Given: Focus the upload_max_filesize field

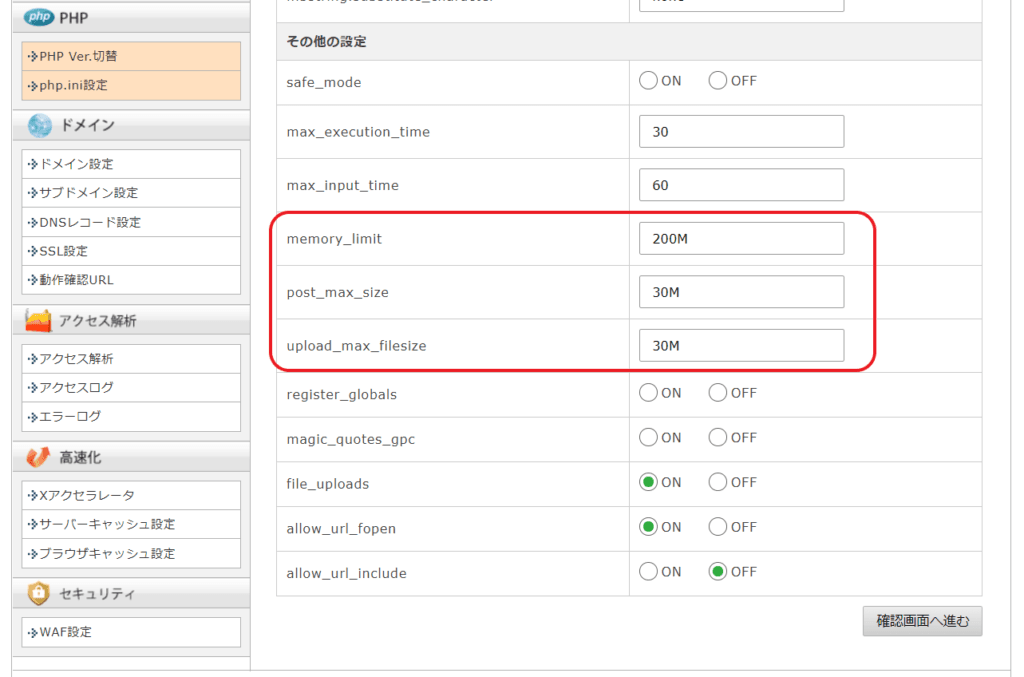Looking at the screenshot, I should point(741,345).
